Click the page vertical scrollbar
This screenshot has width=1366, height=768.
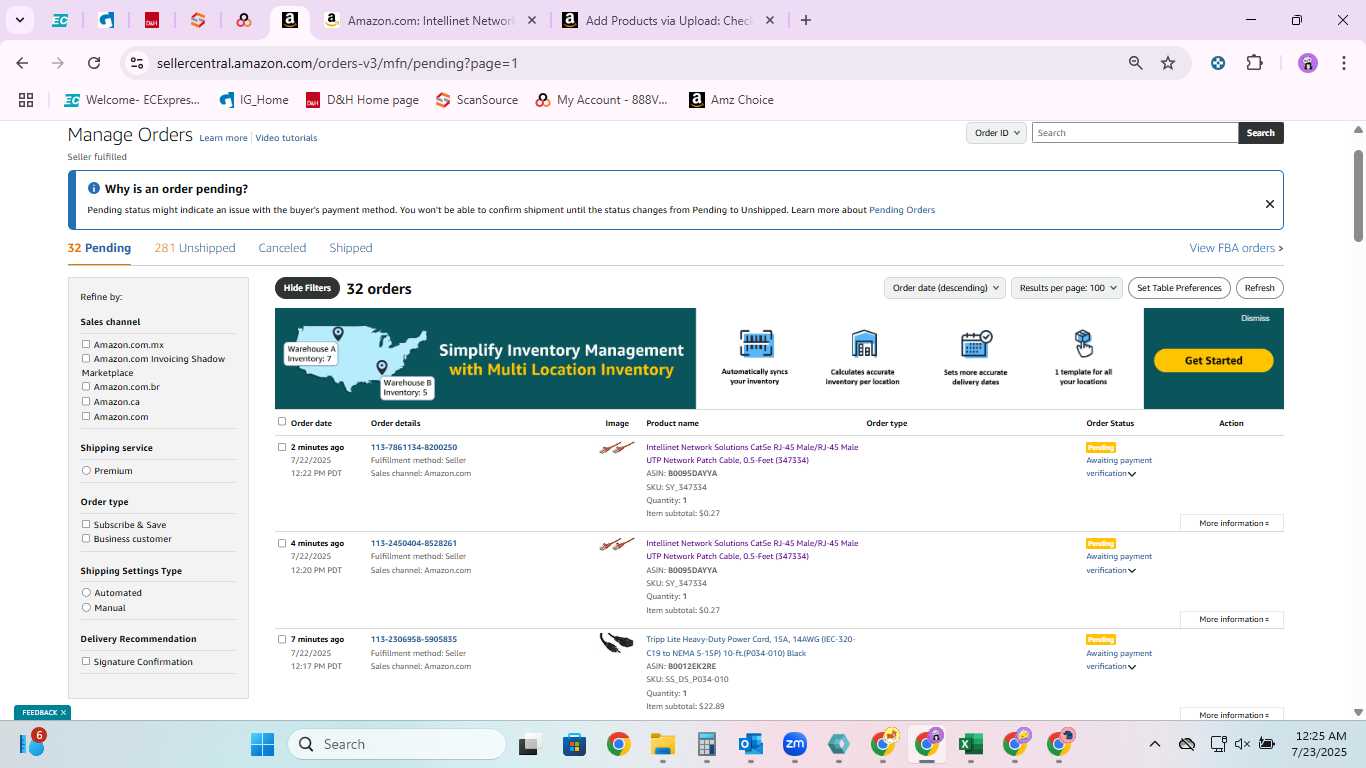click(1358, 195)
